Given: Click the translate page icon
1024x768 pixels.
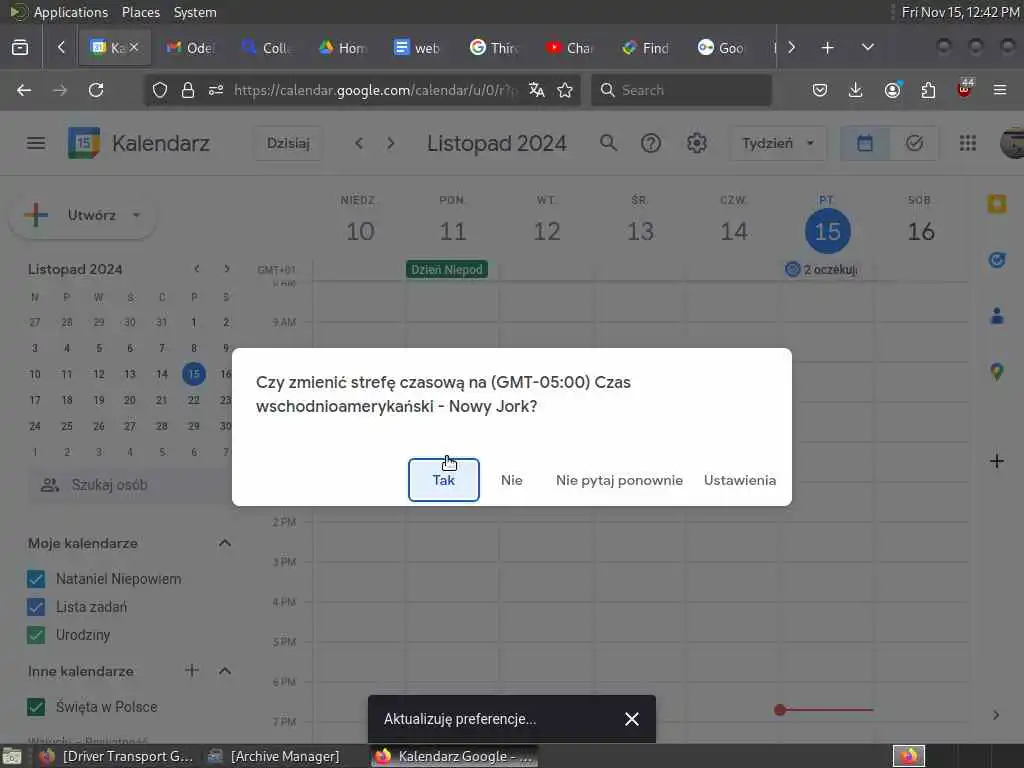Looking at the screenshot, I should coord(537,90).
